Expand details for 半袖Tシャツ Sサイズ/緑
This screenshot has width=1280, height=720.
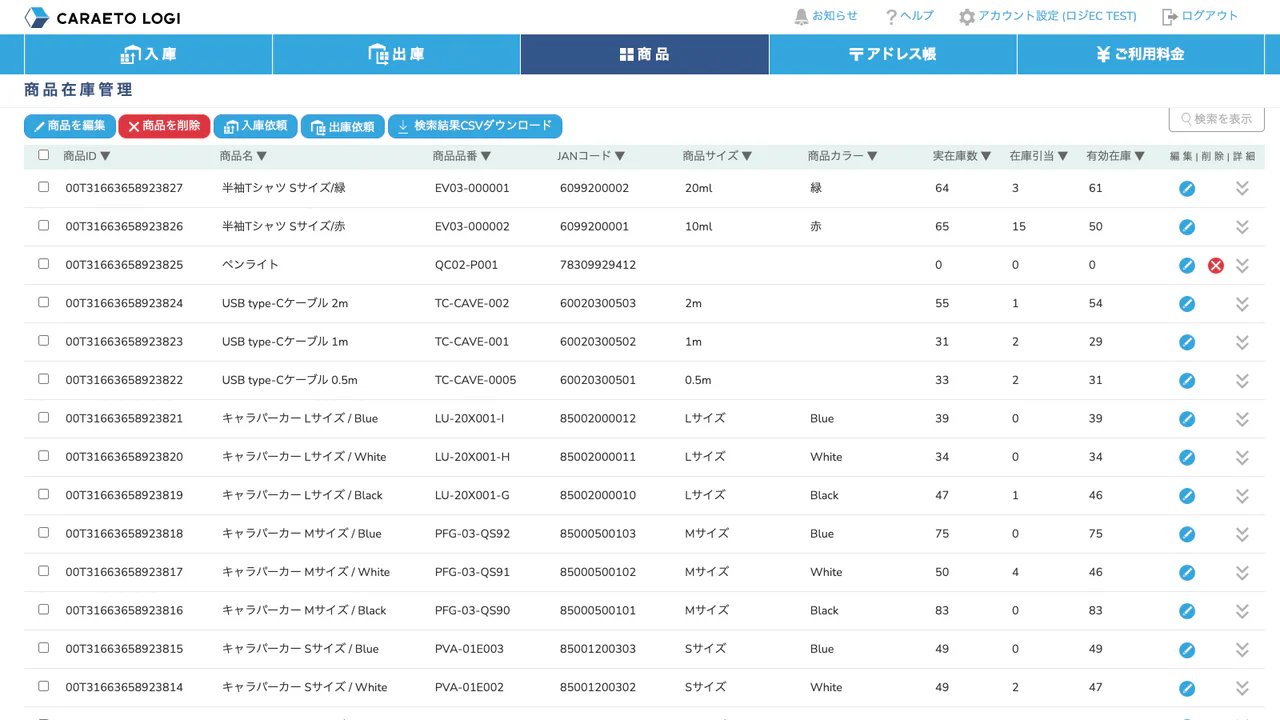point(1242,188)
